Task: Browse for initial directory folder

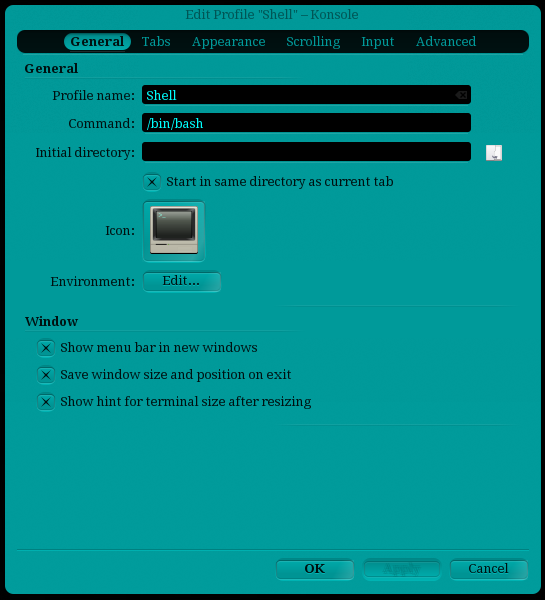Action: pos(494,152)
